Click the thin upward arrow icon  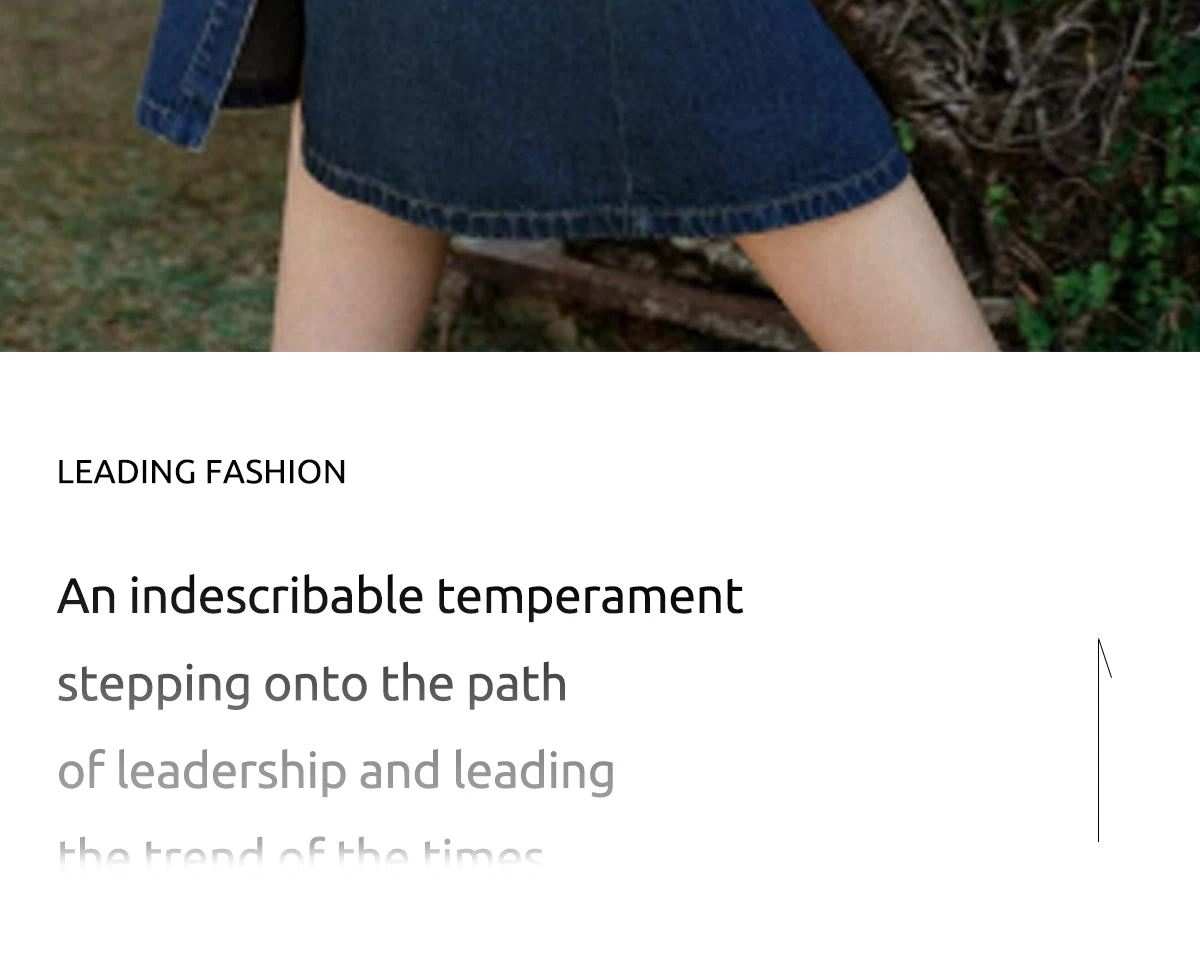coord(1104,740)
